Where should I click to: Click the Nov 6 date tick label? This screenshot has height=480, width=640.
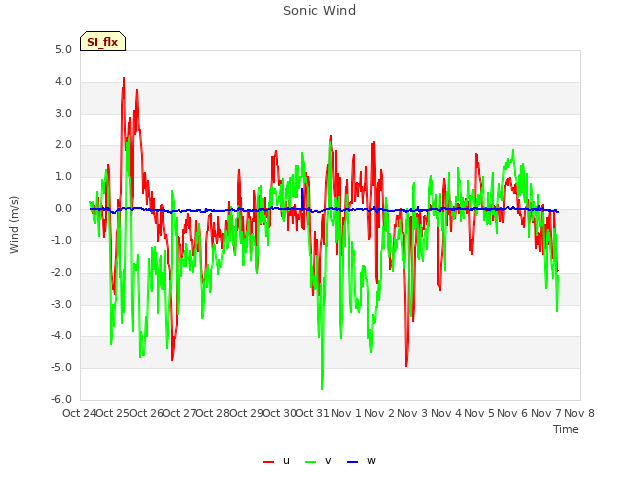(512, 413)
